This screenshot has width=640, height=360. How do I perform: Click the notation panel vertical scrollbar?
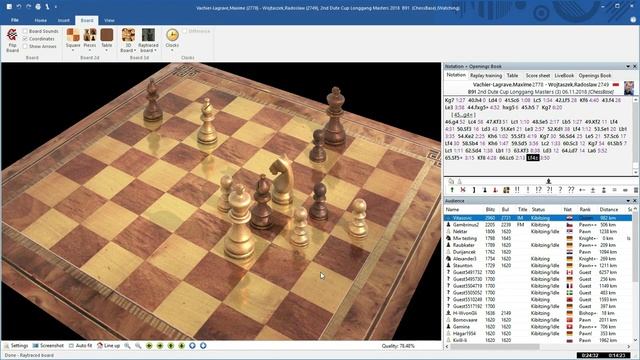636,136
